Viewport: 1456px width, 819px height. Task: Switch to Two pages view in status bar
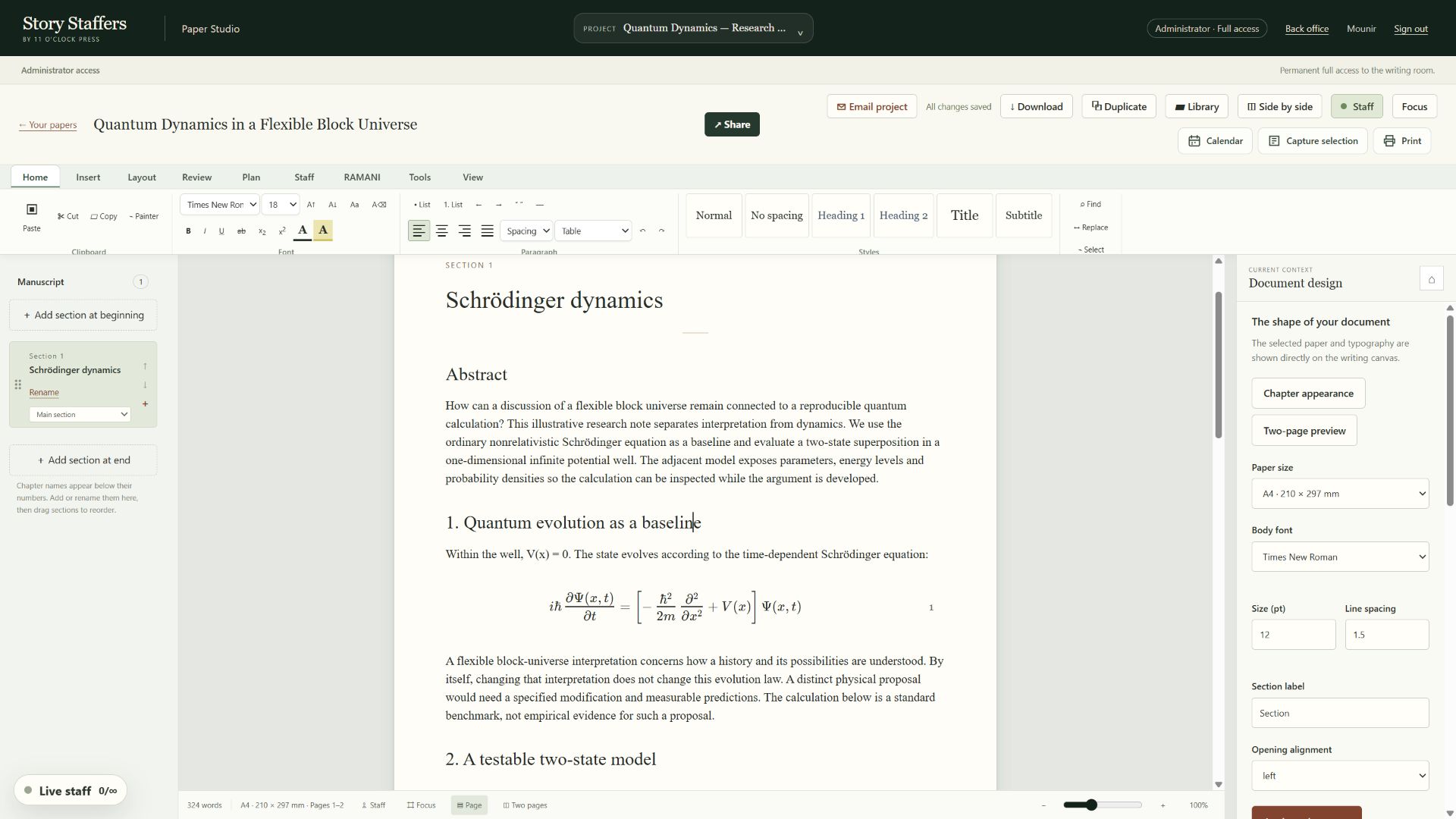525,805
